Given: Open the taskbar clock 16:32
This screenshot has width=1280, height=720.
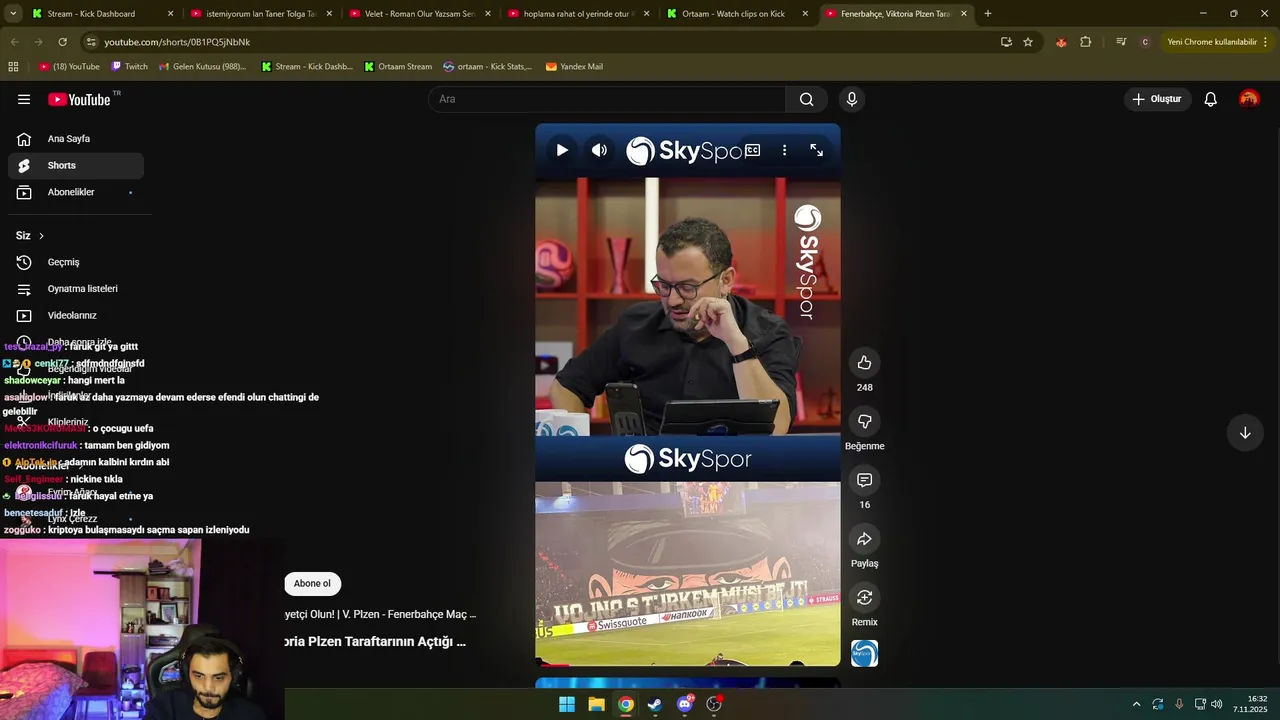Looking at the screenshot, I should 1251,704.
